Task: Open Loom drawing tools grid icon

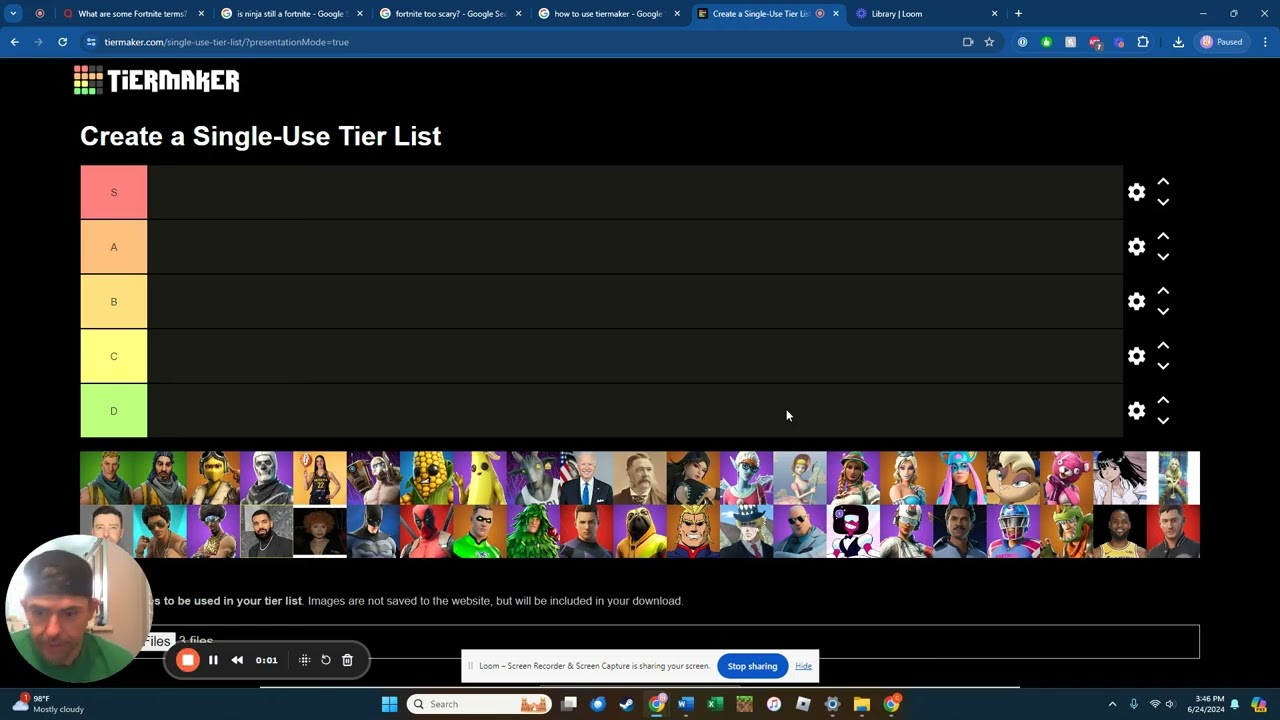Action: (304, 660)
